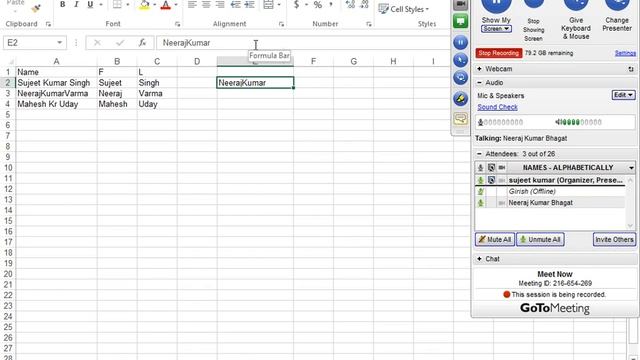640x360 pixels.
Task: Apply the red Font Color
Action: point(166,4)
